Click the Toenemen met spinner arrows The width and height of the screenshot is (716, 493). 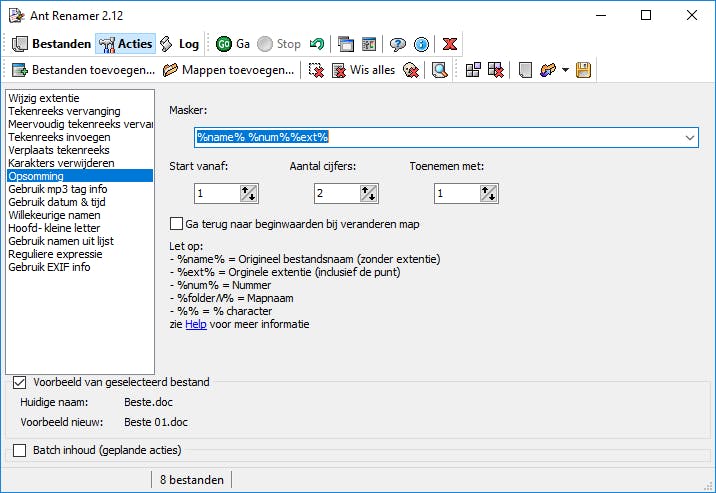point(489,194)
